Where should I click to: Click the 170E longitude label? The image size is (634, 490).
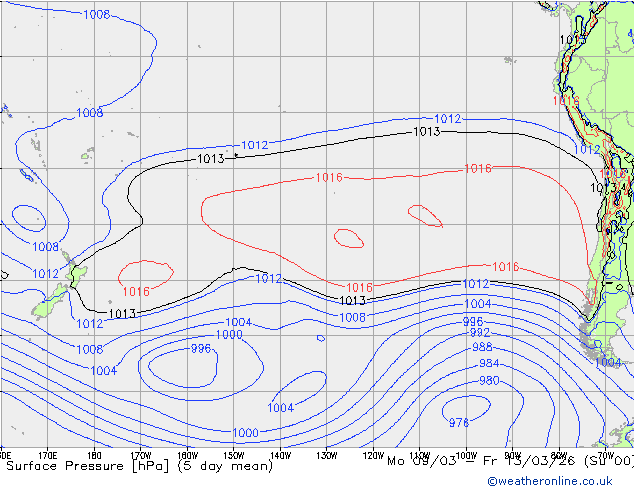point(48,456)
